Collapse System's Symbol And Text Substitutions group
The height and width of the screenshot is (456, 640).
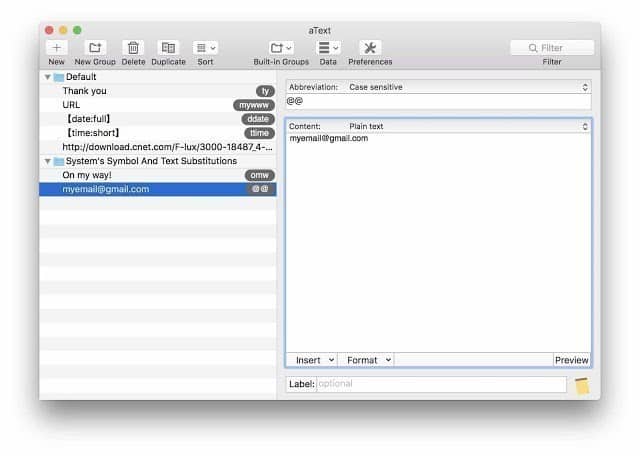(48, 161)
